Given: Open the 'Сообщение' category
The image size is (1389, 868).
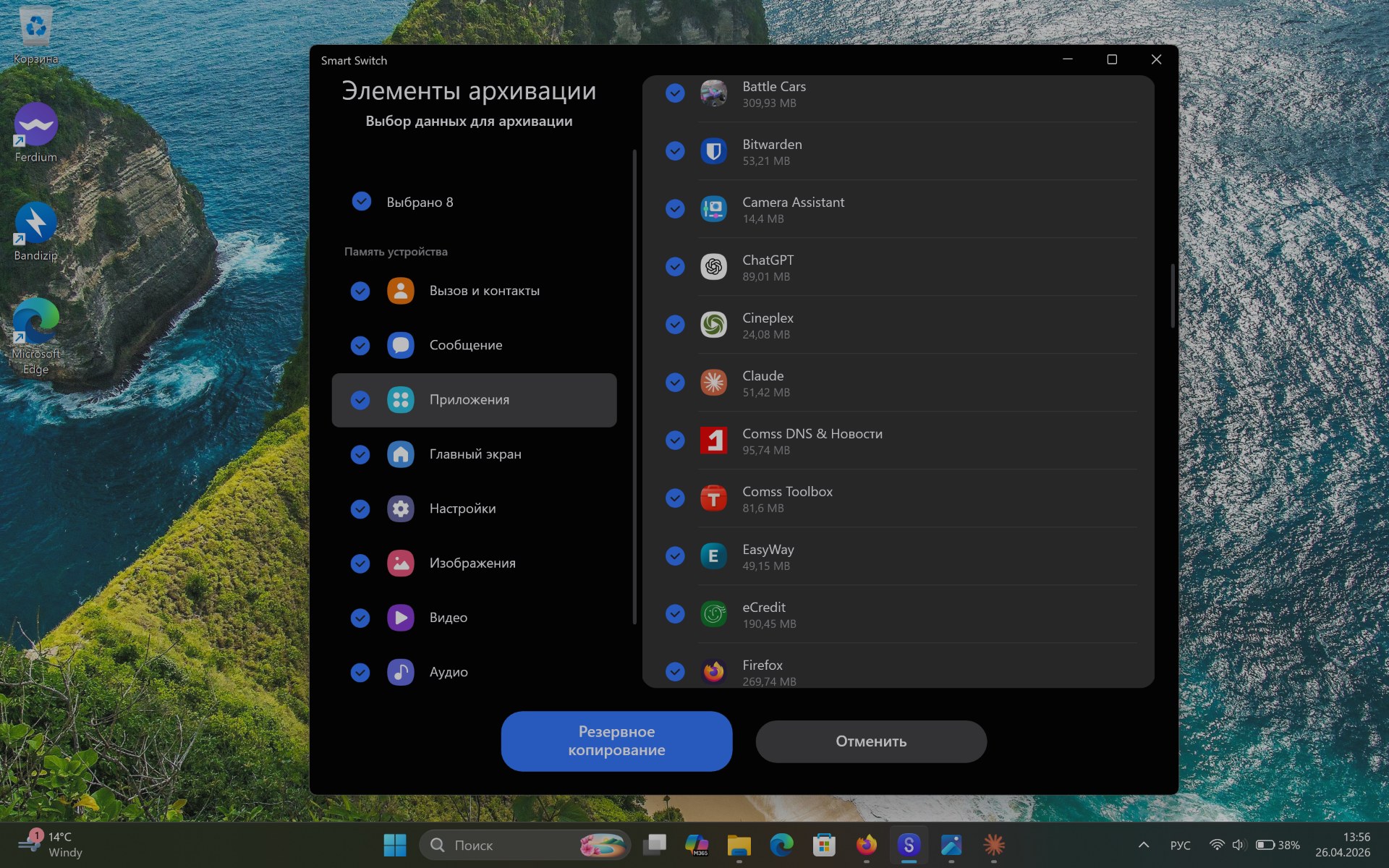Looking at the screenshot, I should click(x=465, y=345).
